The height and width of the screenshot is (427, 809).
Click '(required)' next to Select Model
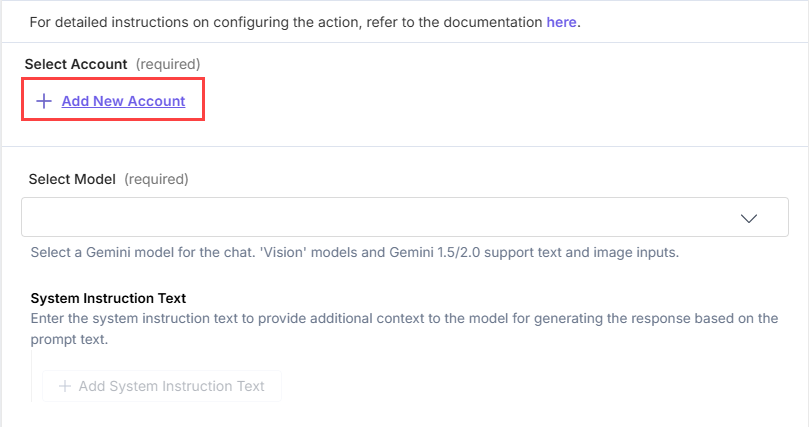coord(155,180)
